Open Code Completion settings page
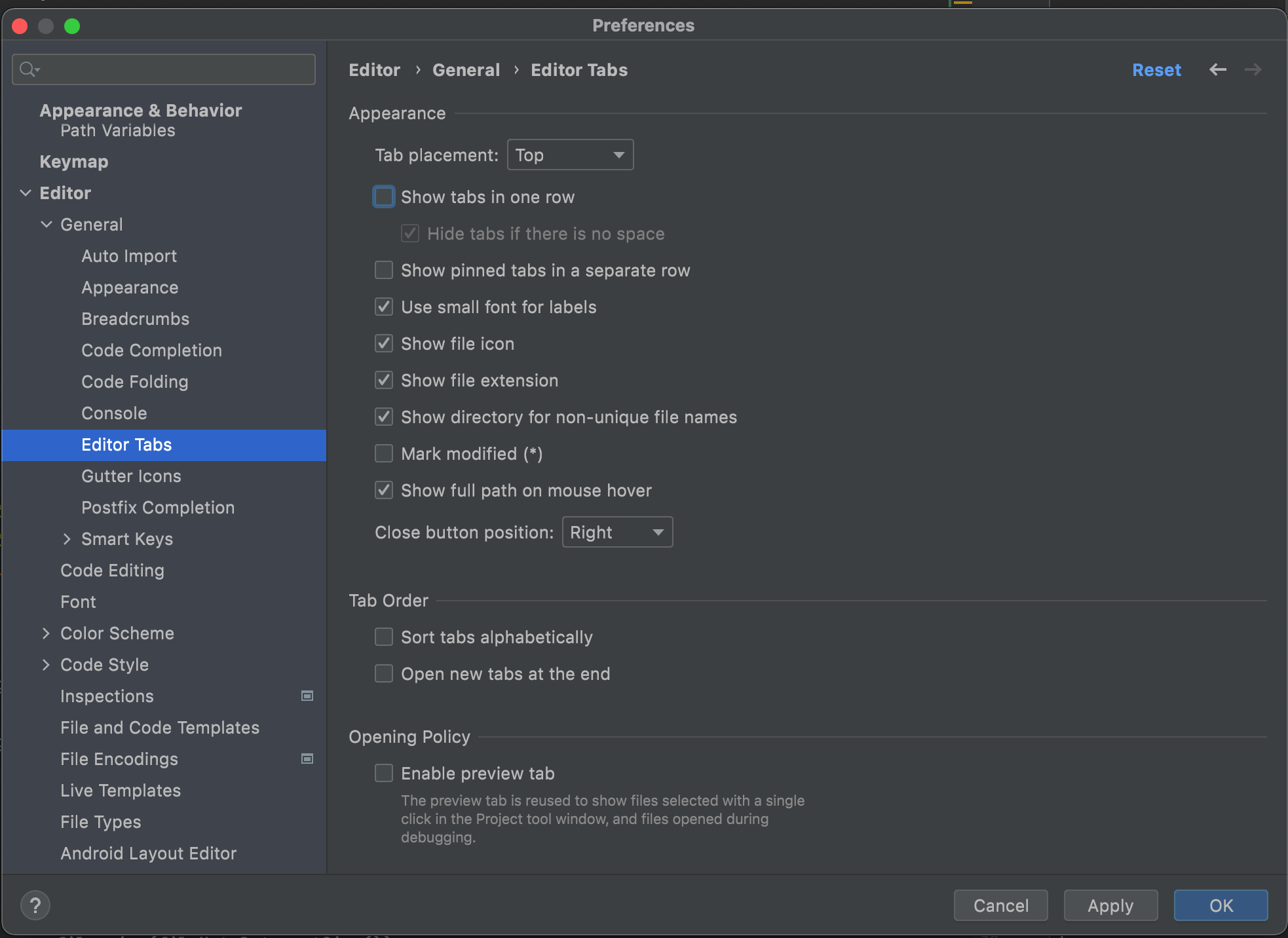The image size is (1288, 938). pos(151,350)
